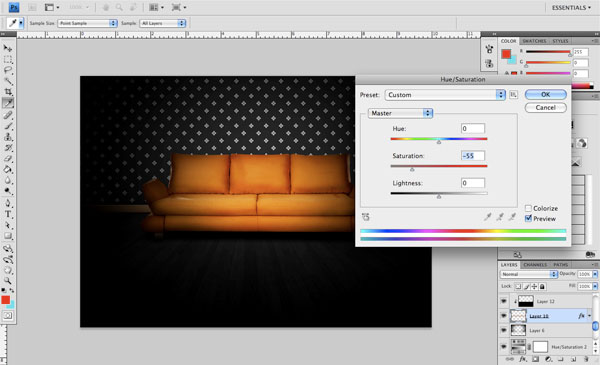600x365 pixels.
Task: Select the Healing Brush tool
Action: [8, 115]
